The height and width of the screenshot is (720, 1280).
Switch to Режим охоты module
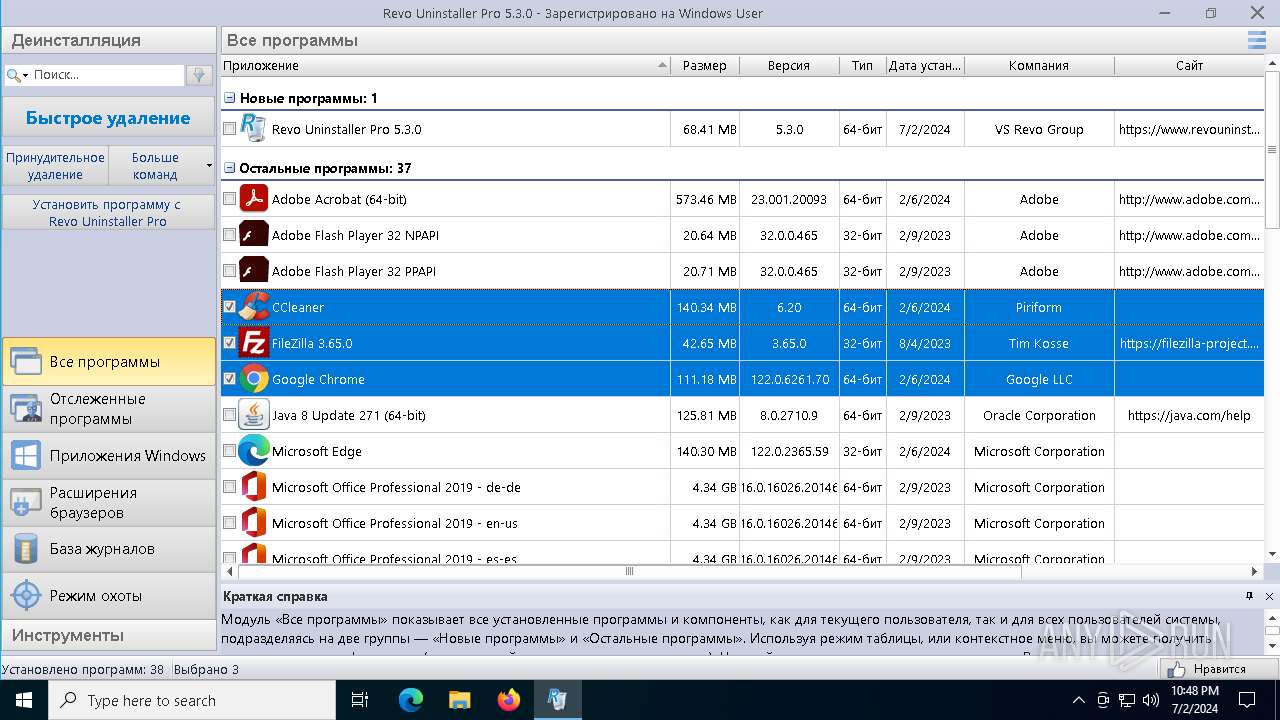tap(108, 596)
